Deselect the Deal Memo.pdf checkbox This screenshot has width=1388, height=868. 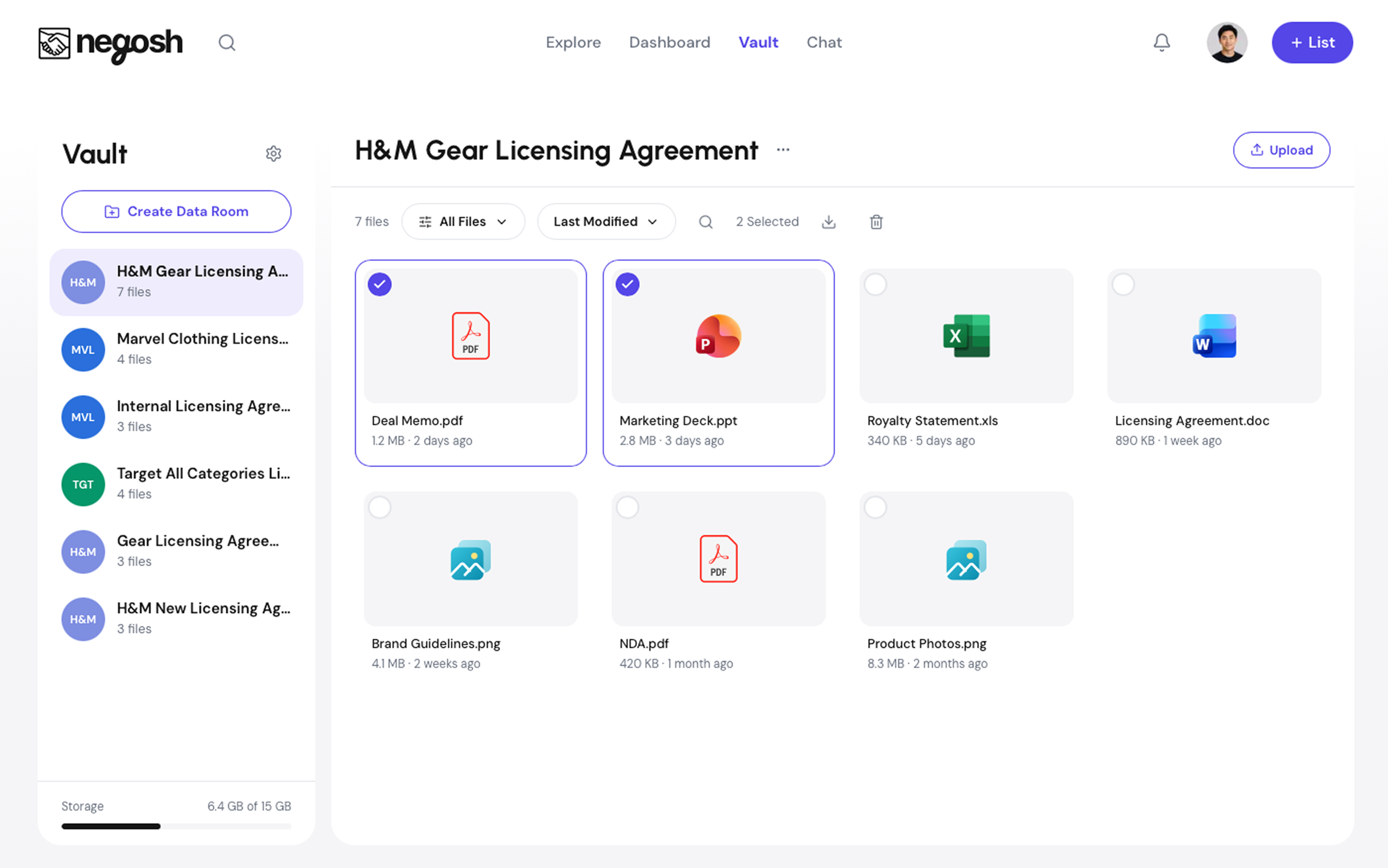(x=380, y=284)
